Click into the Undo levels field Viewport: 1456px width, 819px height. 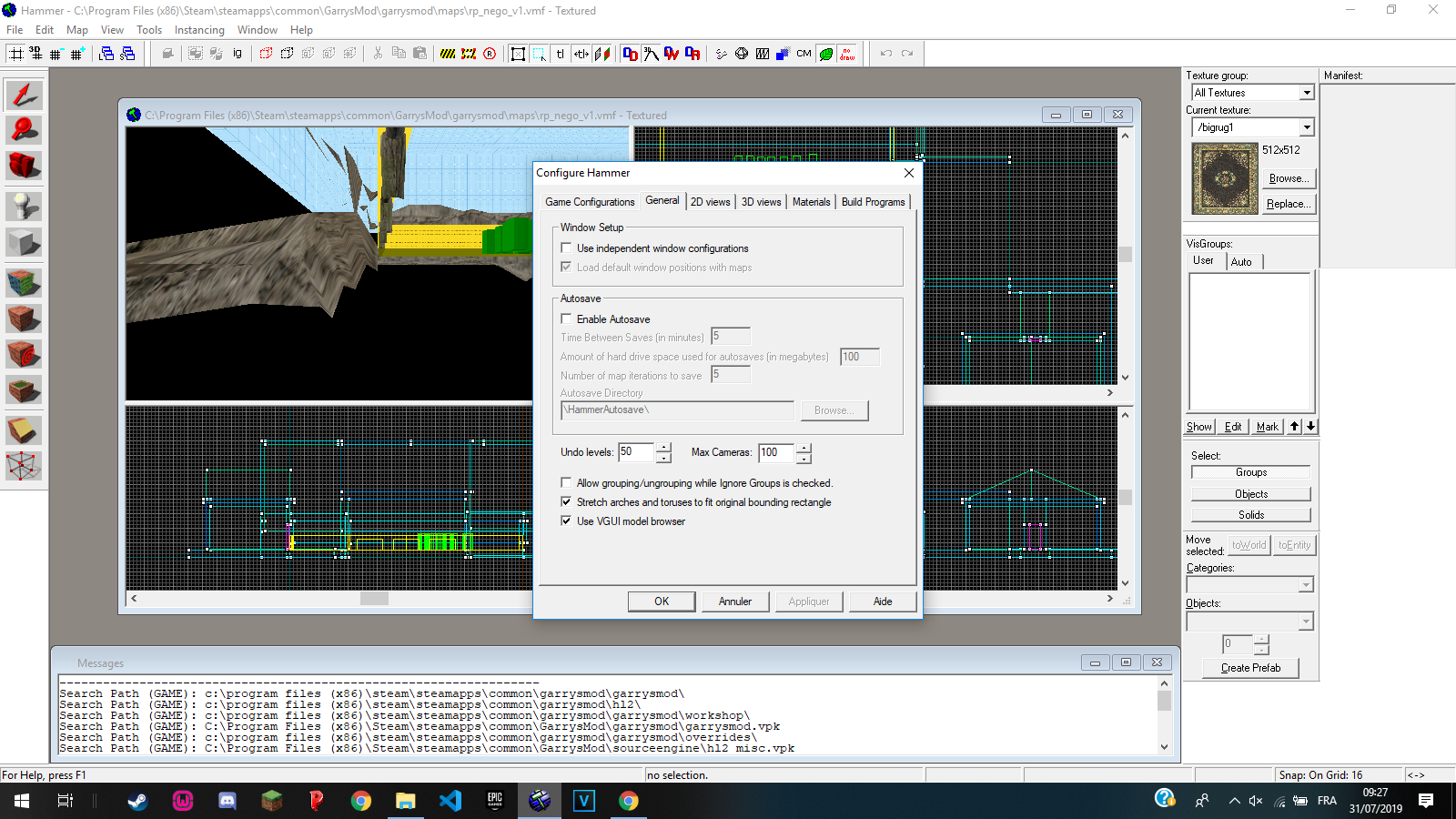(x=636, y=452)
